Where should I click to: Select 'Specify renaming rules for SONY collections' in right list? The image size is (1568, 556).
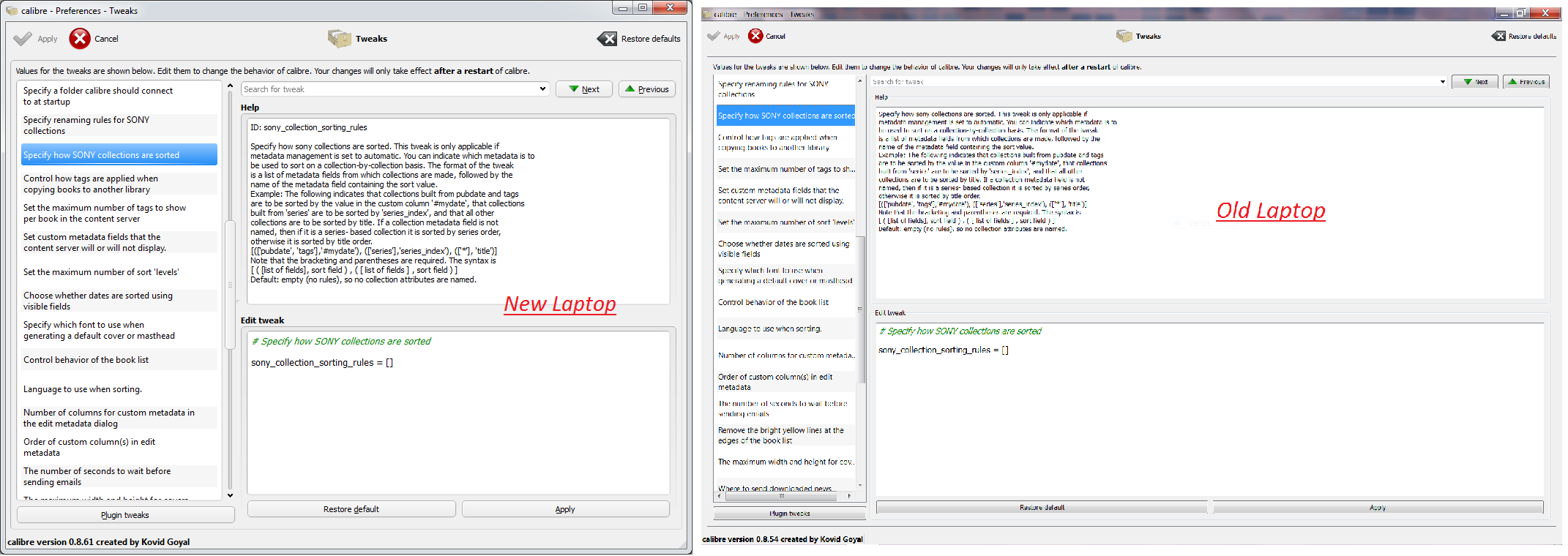785,89
